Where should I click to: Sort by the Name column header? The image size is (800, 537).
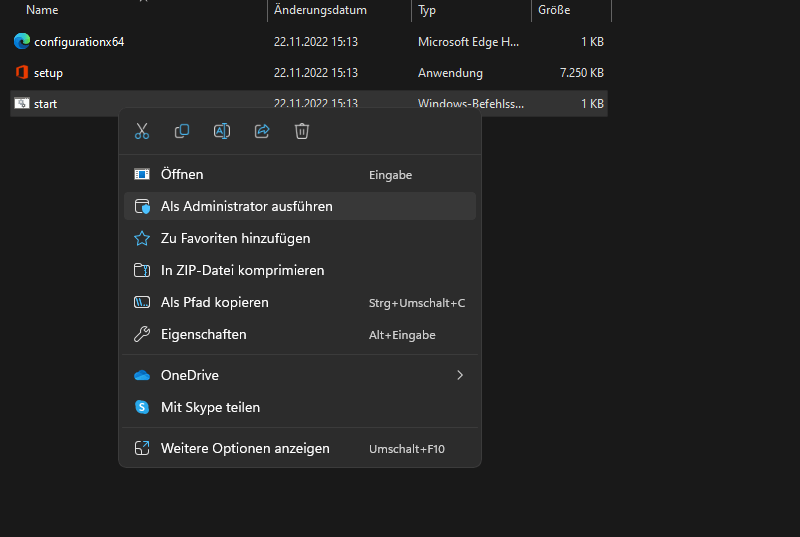click(42, 10)
